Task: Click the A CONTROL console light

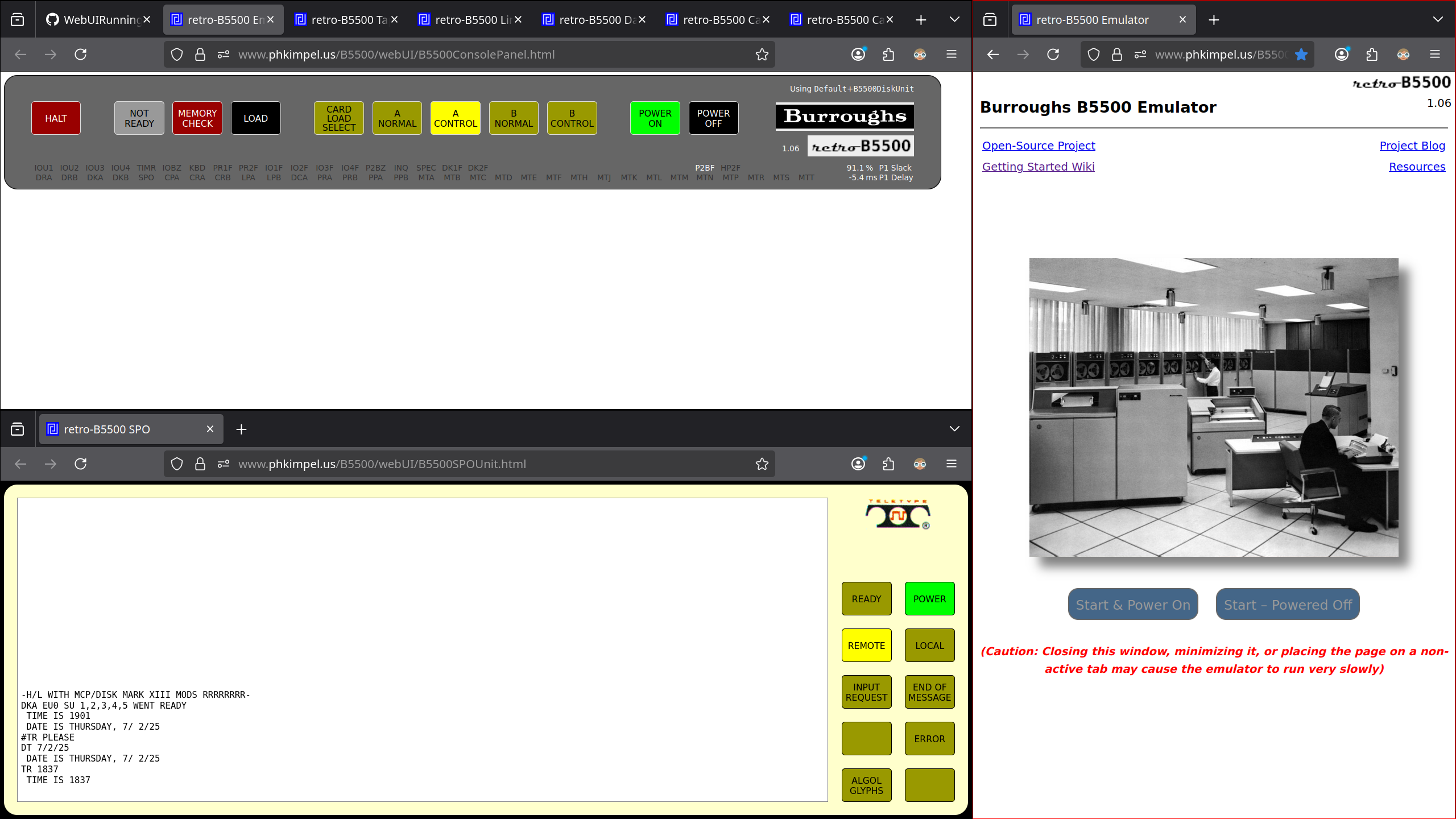Action: click(456, 118)
